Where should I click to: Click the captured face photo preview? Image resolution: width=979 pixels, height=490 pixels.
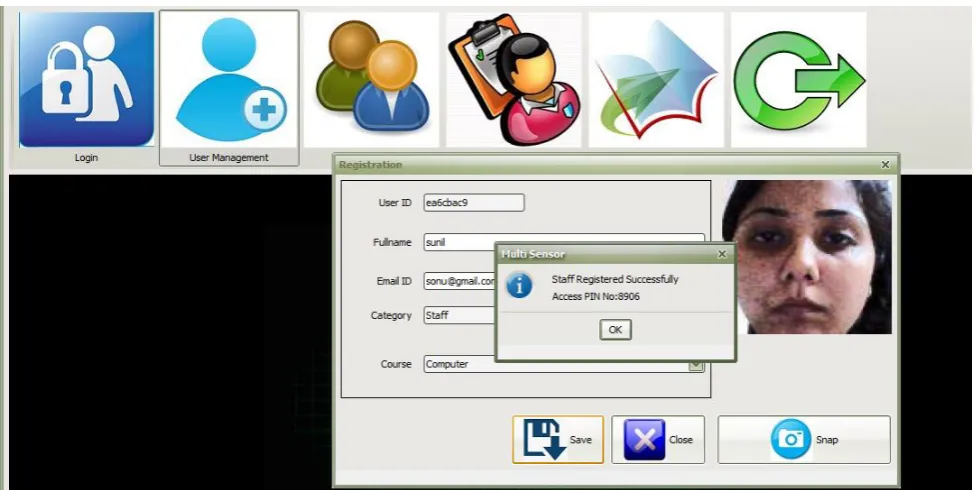[x=807, y=257]
